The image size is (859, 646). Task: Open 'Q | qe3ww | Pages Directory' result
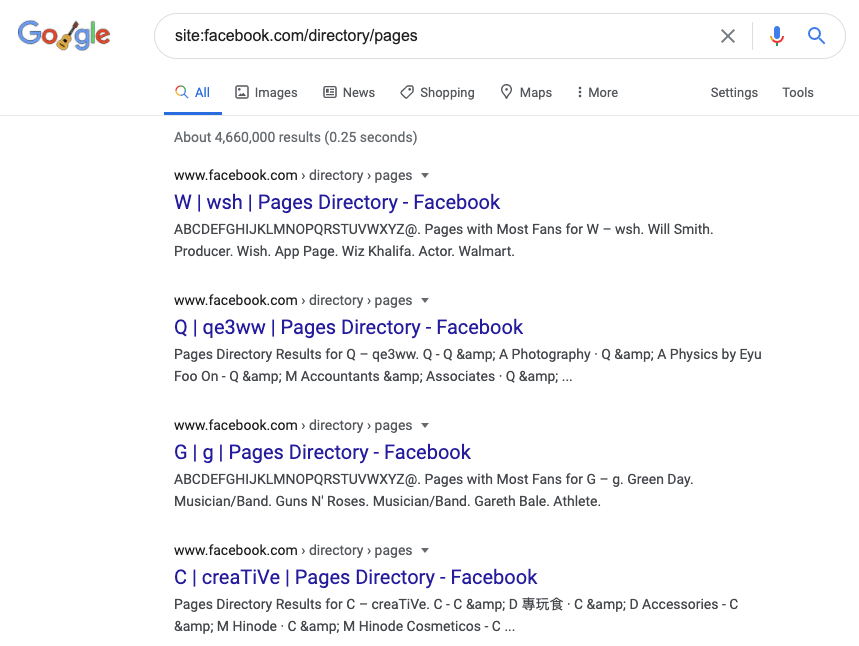click(348, 327)
